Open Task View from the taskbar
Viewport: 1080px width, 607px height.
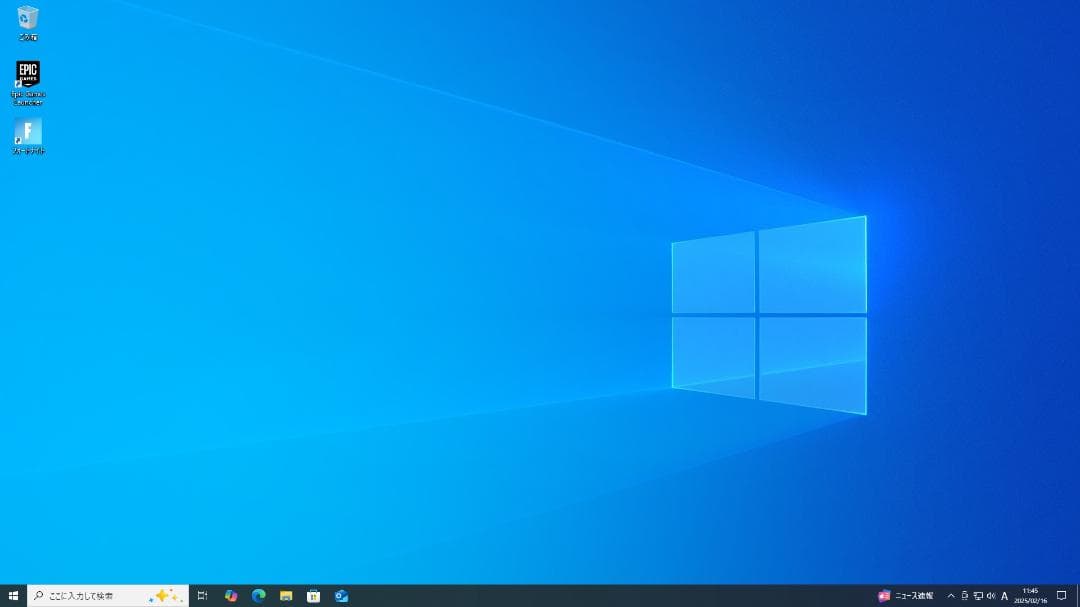coord(202,596)
